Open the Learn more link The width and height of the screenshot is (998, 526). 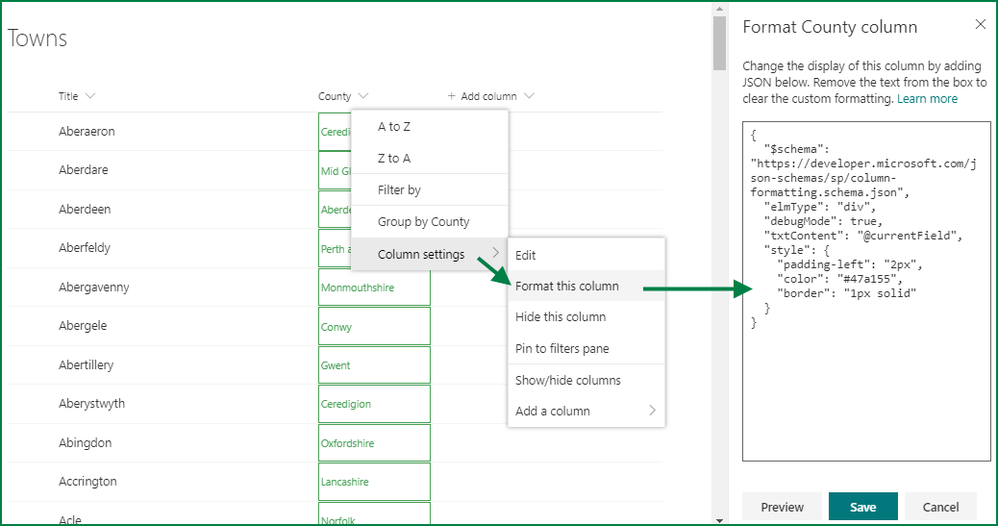tap(927, 99)
